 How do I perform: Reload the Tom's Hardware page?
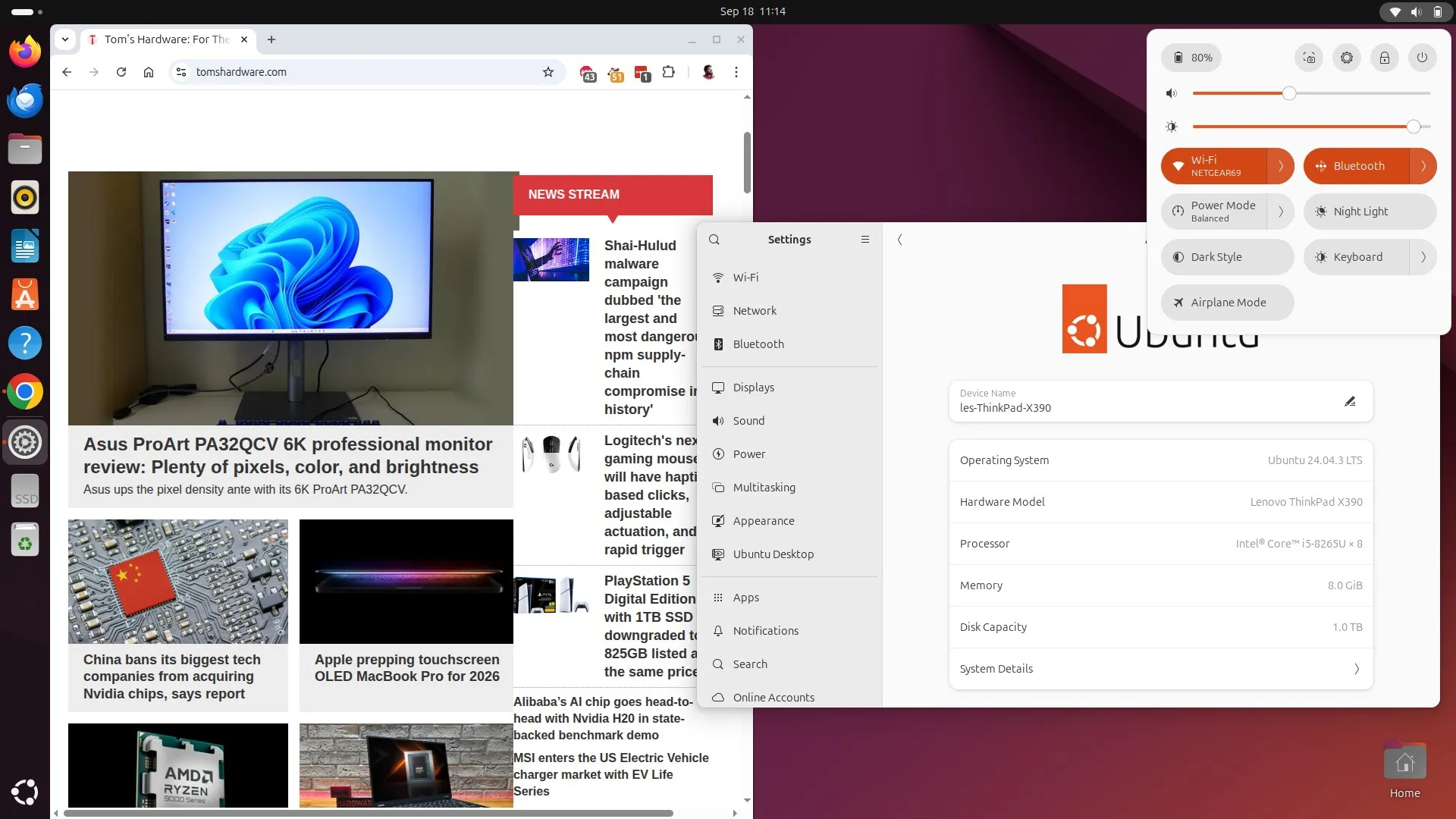[121, 72]
